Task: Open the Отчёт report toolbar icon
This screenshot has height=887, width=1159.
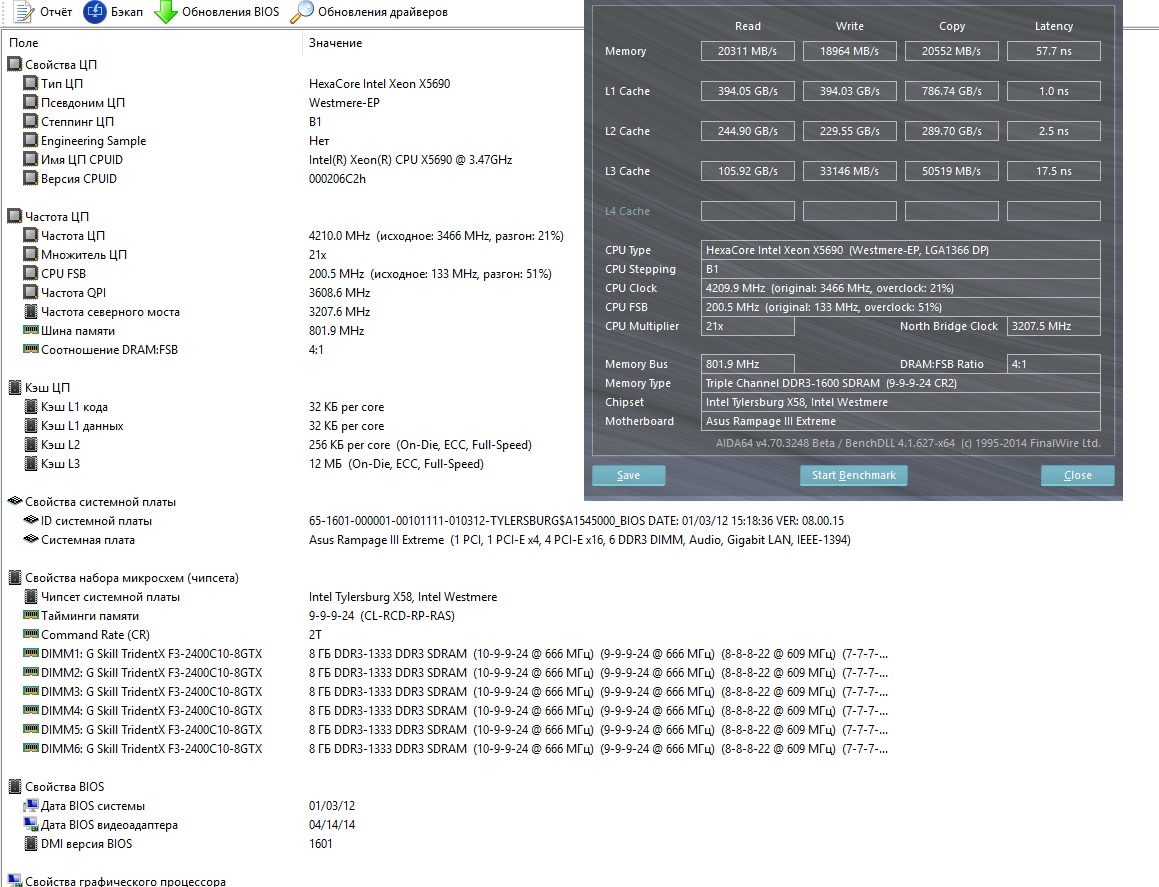Action: [x=24, y=12]
